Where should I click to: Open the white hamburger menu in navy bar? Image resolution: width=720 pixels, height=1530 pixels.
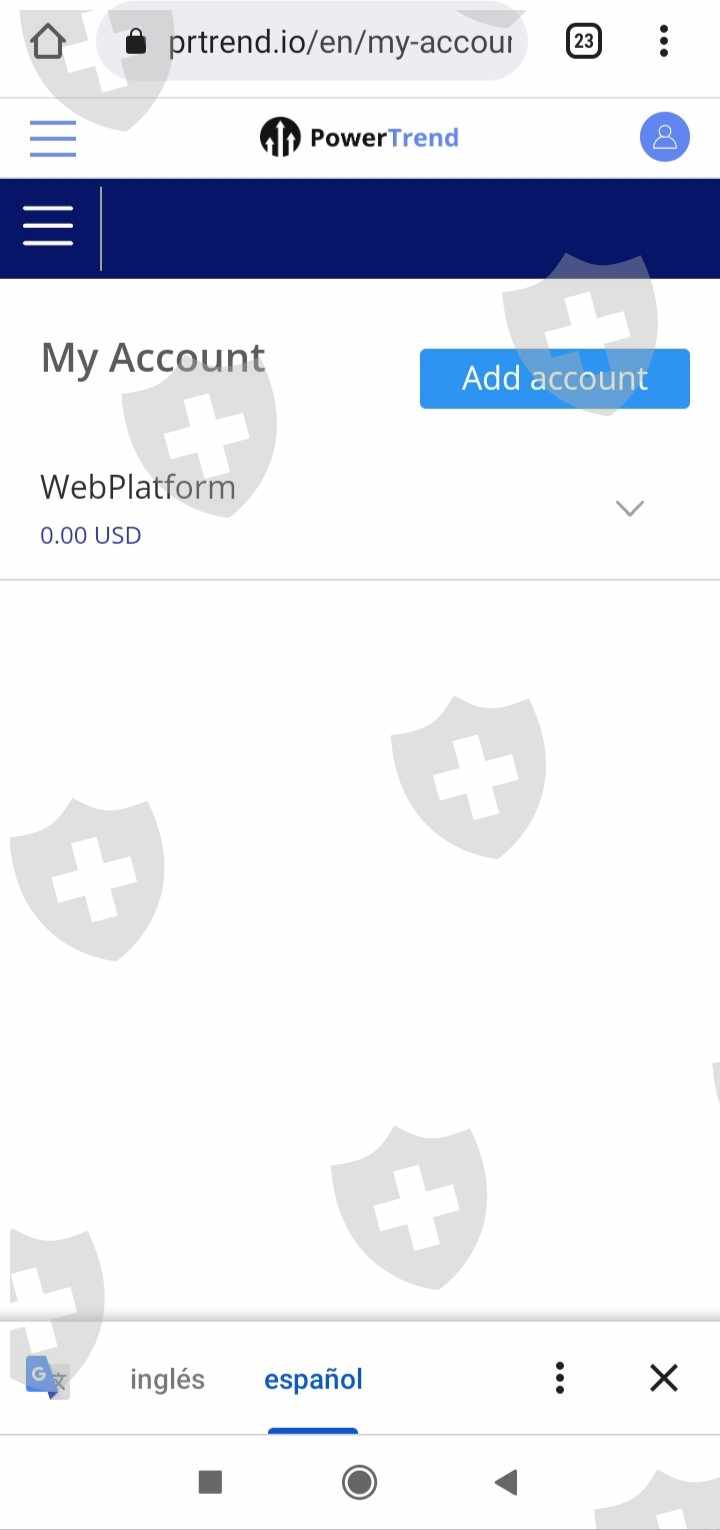click(48, 226)
